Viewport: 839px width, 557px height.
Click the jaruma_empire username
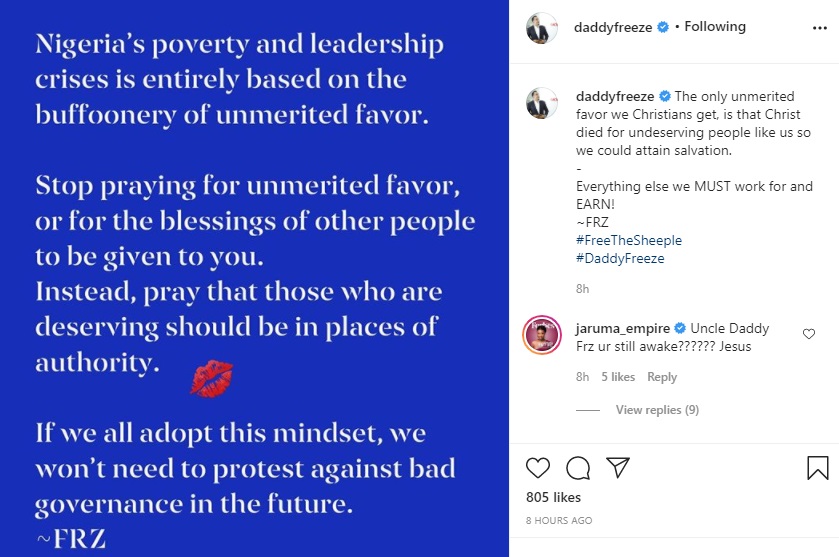click(623, 328)
